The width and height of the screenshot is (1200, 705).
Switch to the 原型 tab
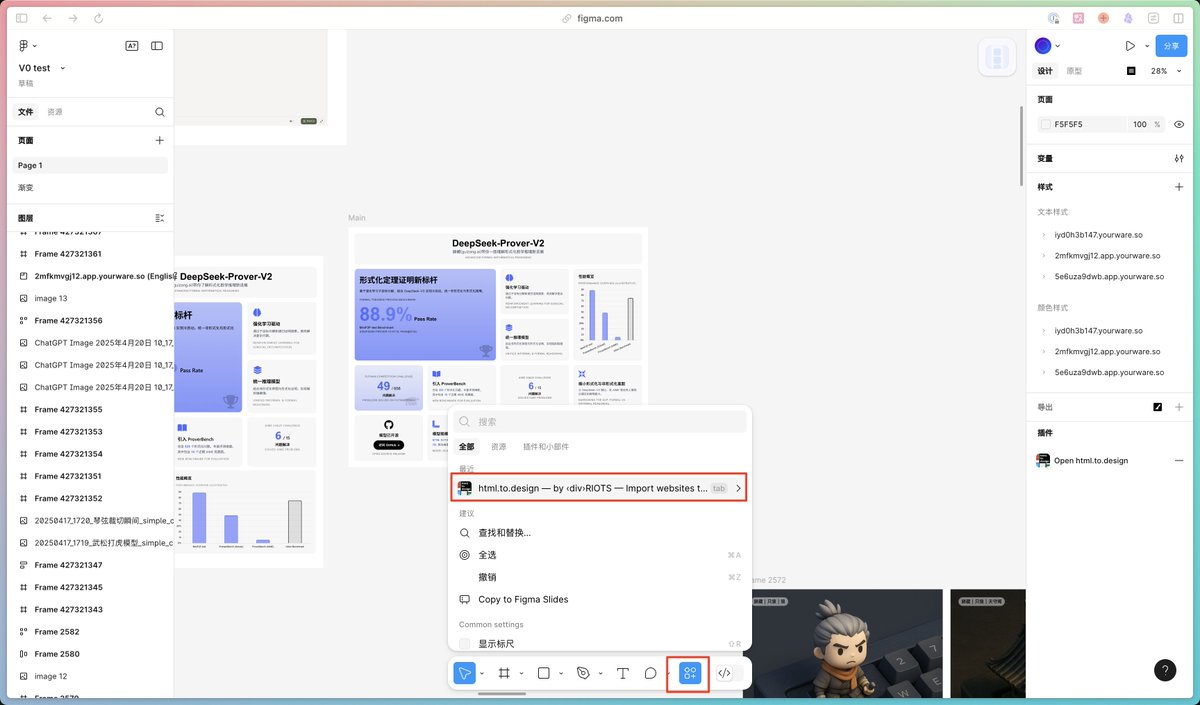click(x=1074, y=71)
